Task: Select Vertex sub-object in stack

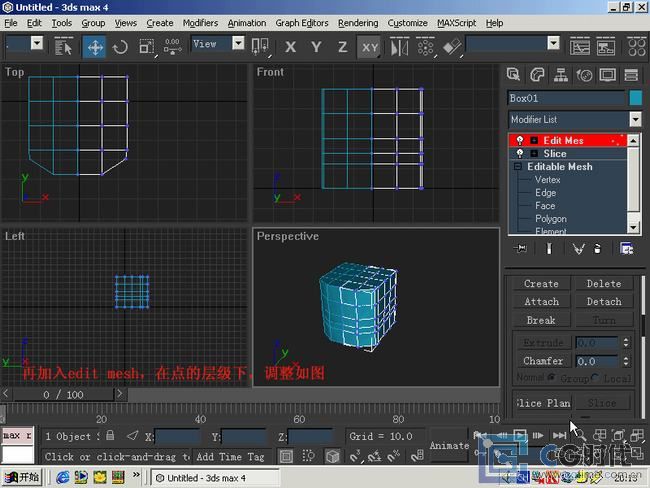Action: 547,180
